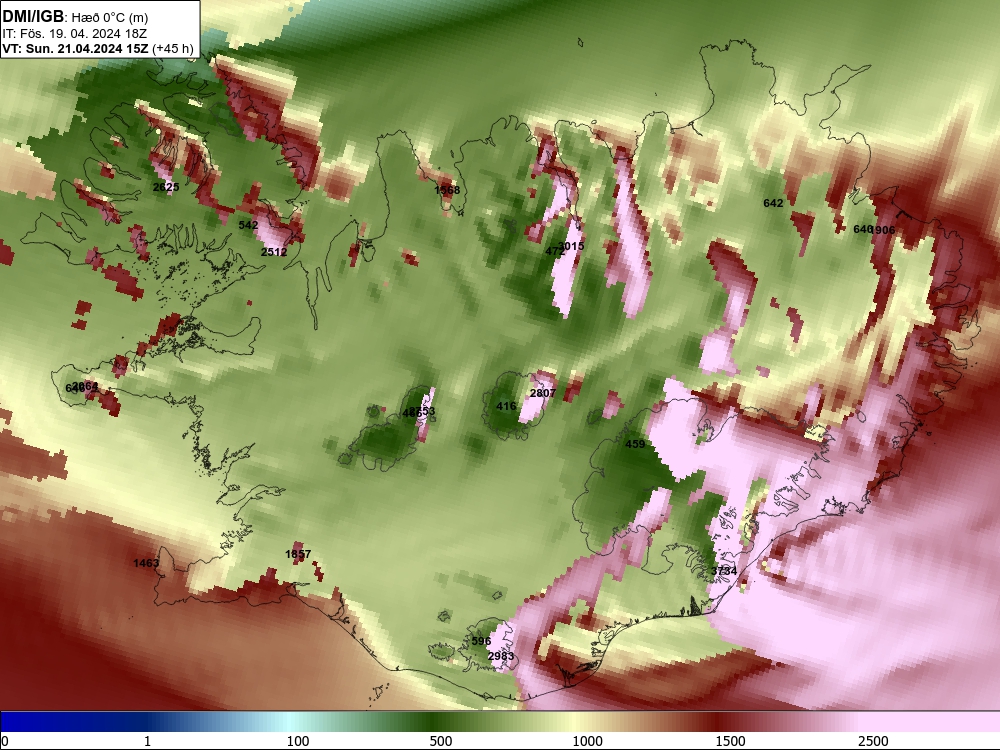Click the 1568 value label
The height and width of the screenshot is (750, 1000).
click(x=447, y=190)
